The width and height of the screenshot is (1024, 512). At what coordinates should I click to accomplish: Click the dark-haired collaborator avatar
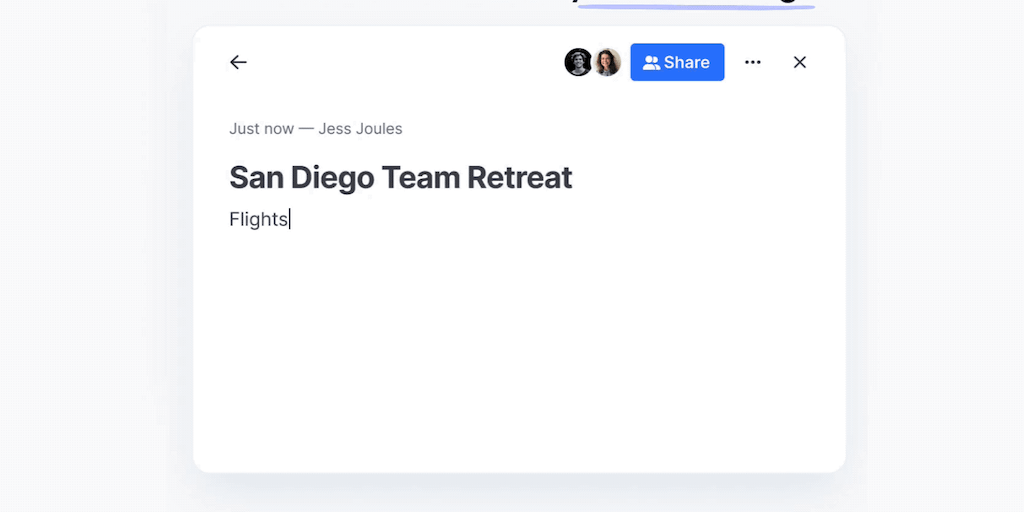tap(578, 62)
